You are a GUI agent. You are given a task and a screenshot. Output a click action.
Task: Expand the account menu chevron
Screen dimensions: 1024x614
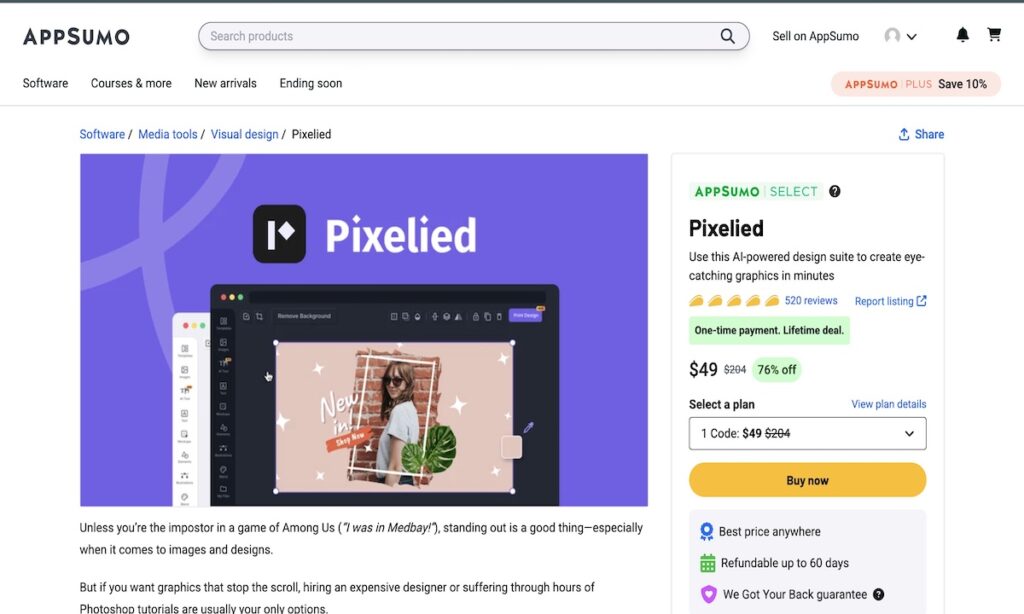click(x=912, y=37)
